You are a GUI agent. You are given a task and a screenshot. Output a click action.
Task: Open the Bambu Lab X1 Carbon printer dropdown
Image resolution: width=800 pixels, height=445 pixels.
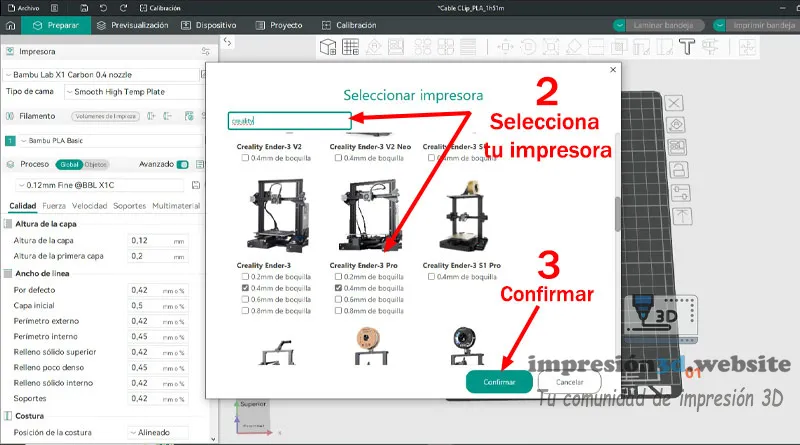point(101,75)
